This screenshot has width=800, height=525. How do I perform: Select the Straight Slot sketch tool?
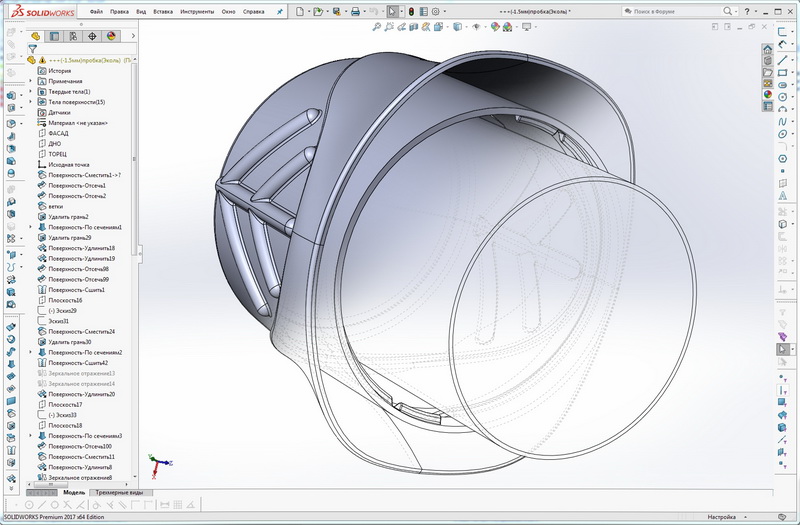(x=783, y=85)
